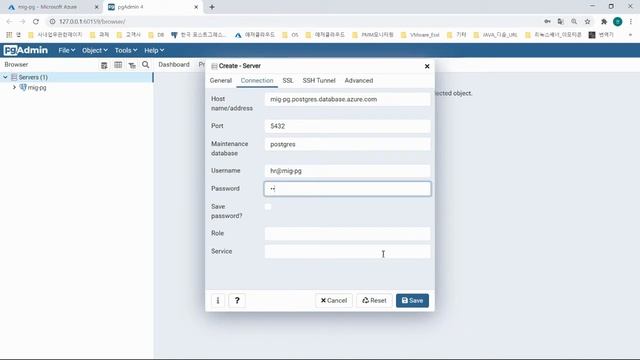Screen dimensions: 640x360
Task: Expand the mig-pg server node
Action: tap(14, 87)
